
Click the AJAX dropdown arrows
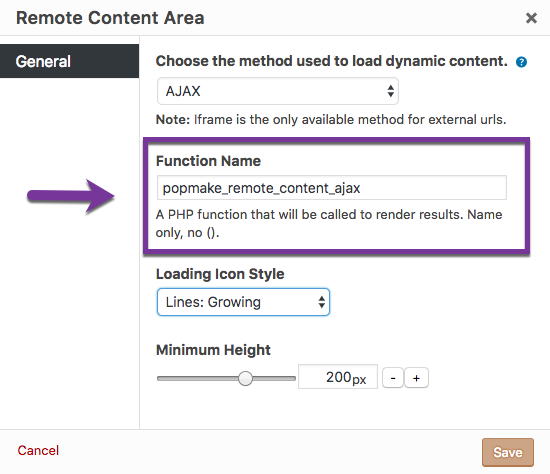(390, 91)
